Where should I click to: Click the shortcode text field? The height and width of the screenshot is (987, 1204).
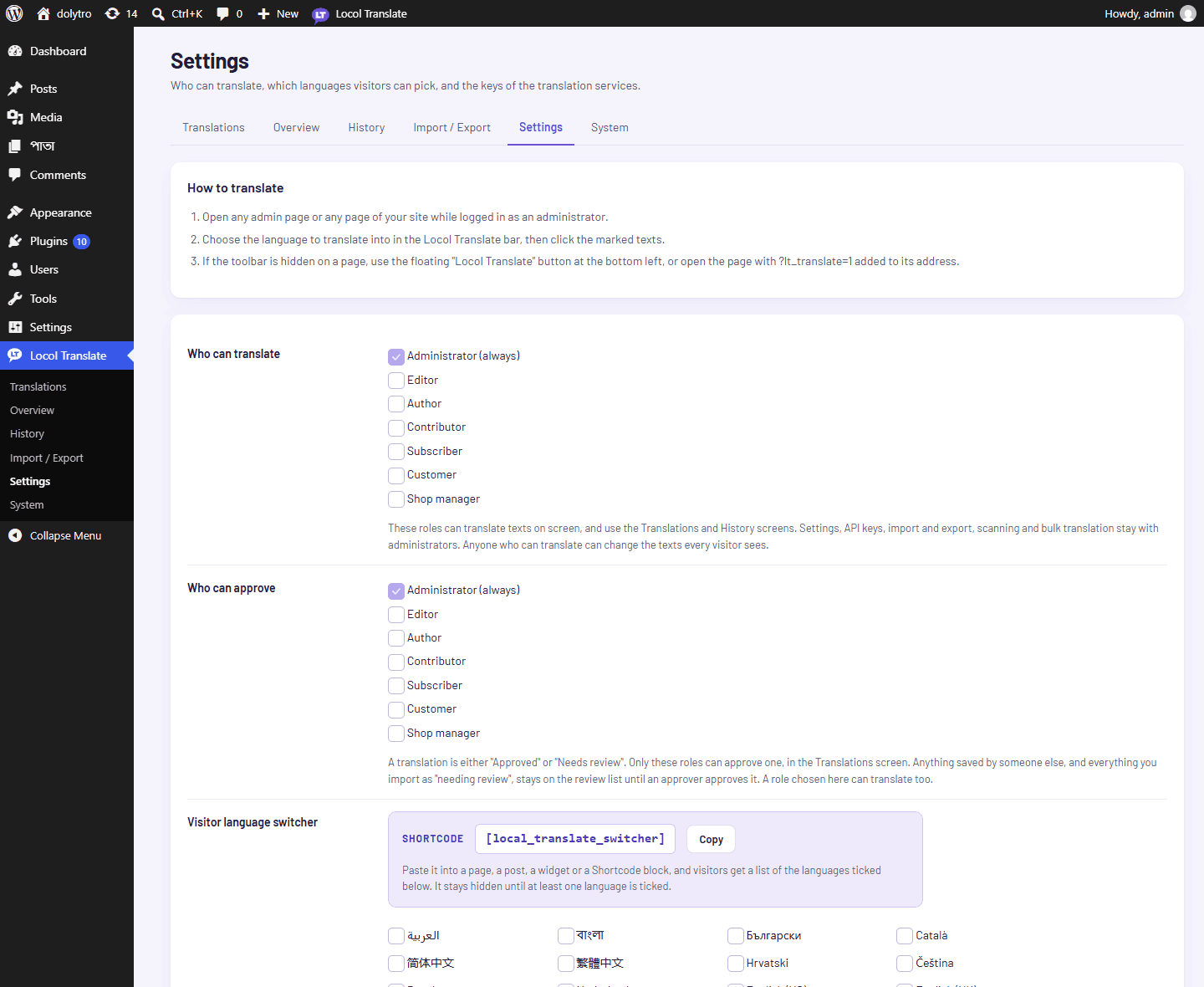click(575, 839)
